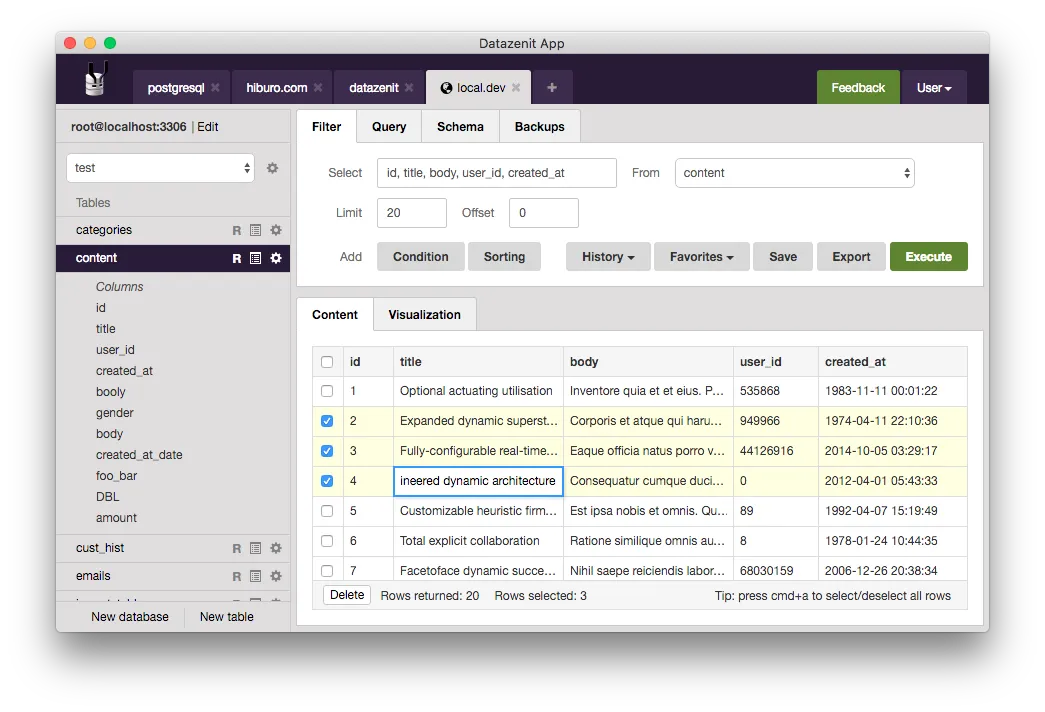This screenshot has width=1045, height=712.
Task: Toggle the select-all checkbox in the table header
Action: tap(327, 361)
